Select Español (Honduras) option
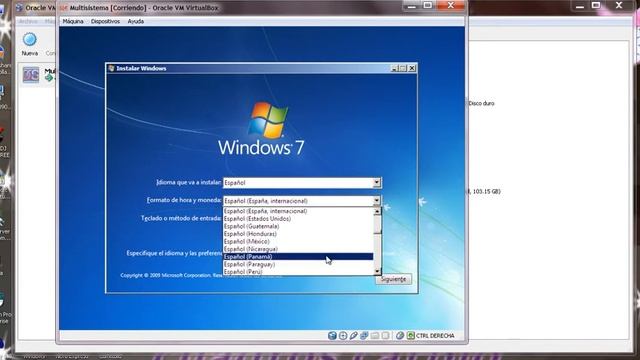The image size is (640, 360). point(298,234)
